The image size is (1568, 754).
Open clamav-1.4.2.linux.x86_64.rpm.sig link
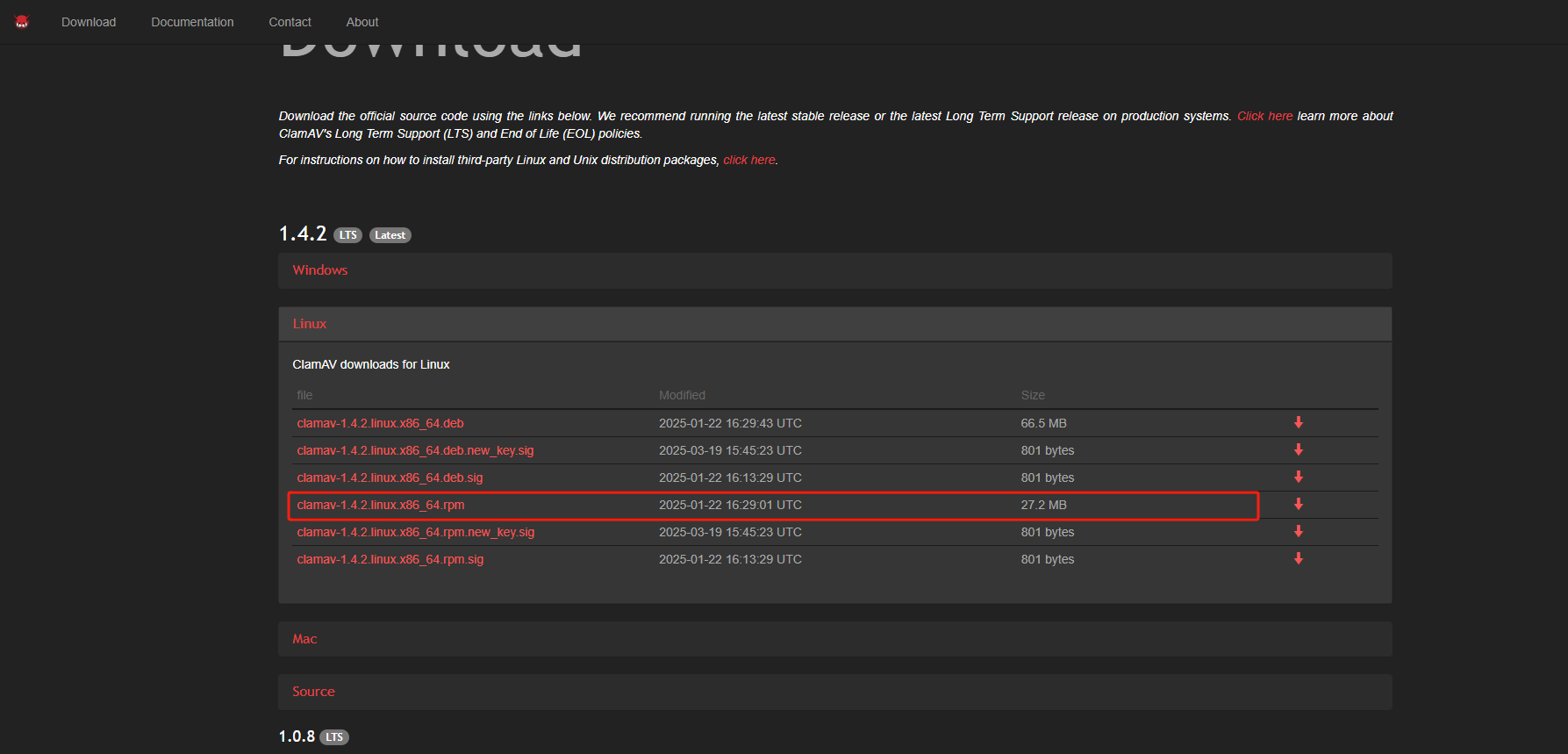tap(390, 559)
